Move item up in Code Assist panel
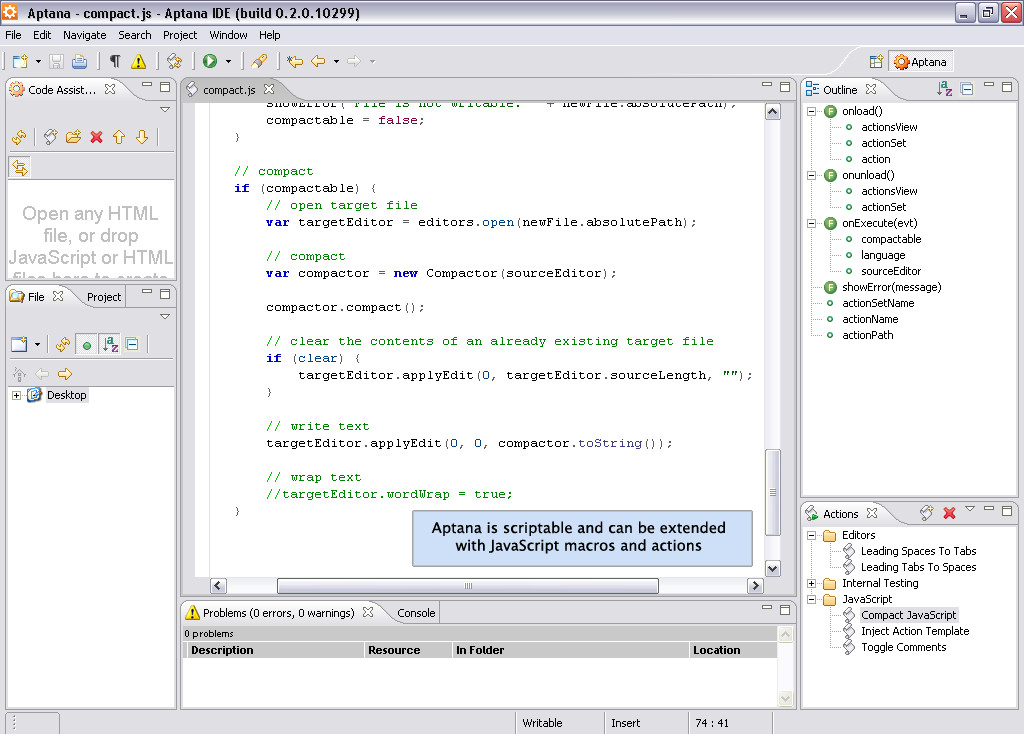 tap(119, 137)
